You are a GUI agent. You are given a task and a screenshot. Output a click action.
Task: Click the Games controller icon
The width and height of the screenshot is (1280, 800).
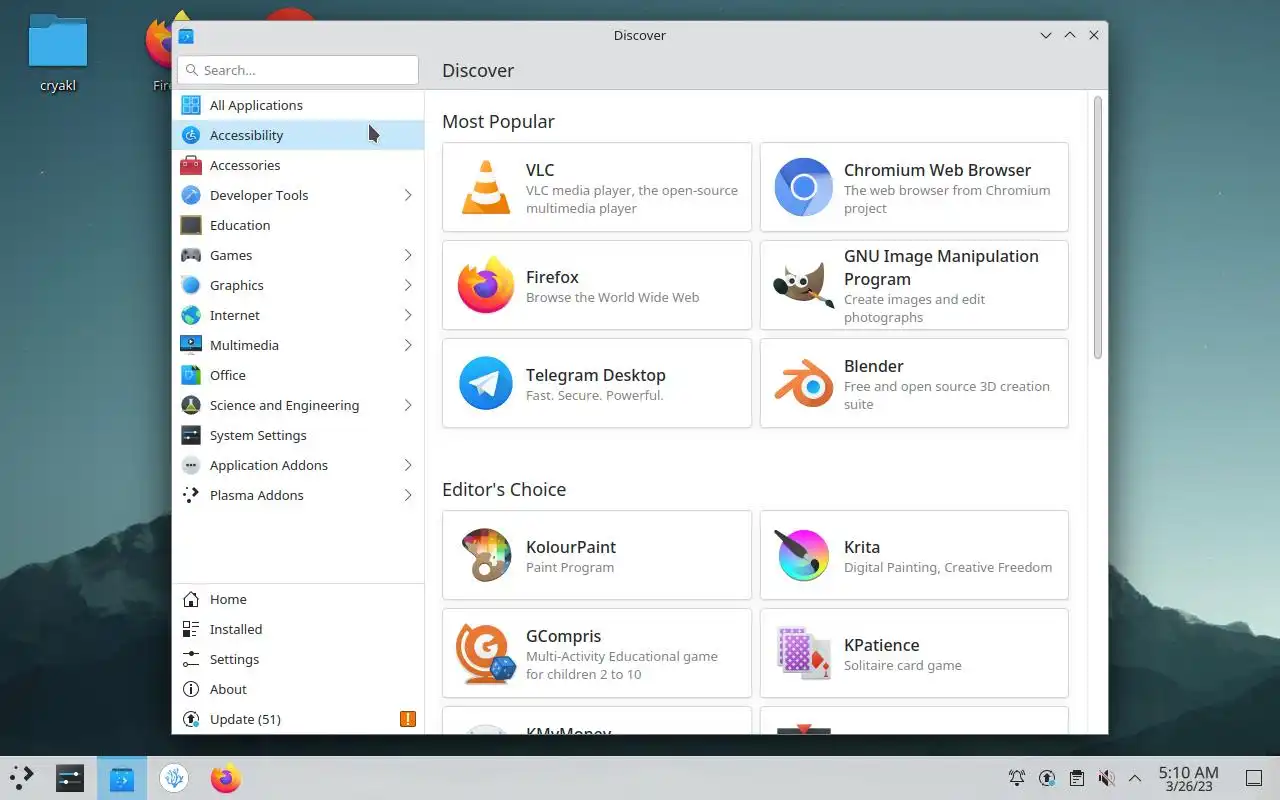tap(190, 255)
